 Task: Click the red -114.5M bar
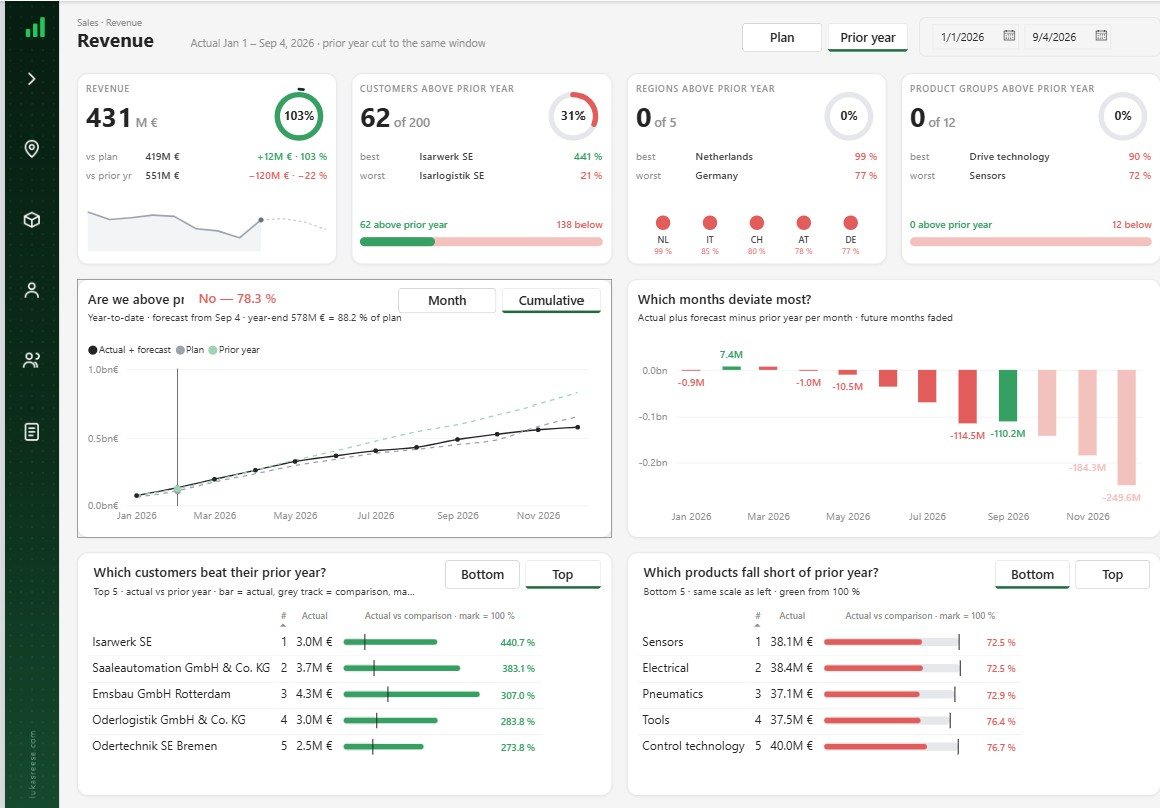(x=968, y=397)
